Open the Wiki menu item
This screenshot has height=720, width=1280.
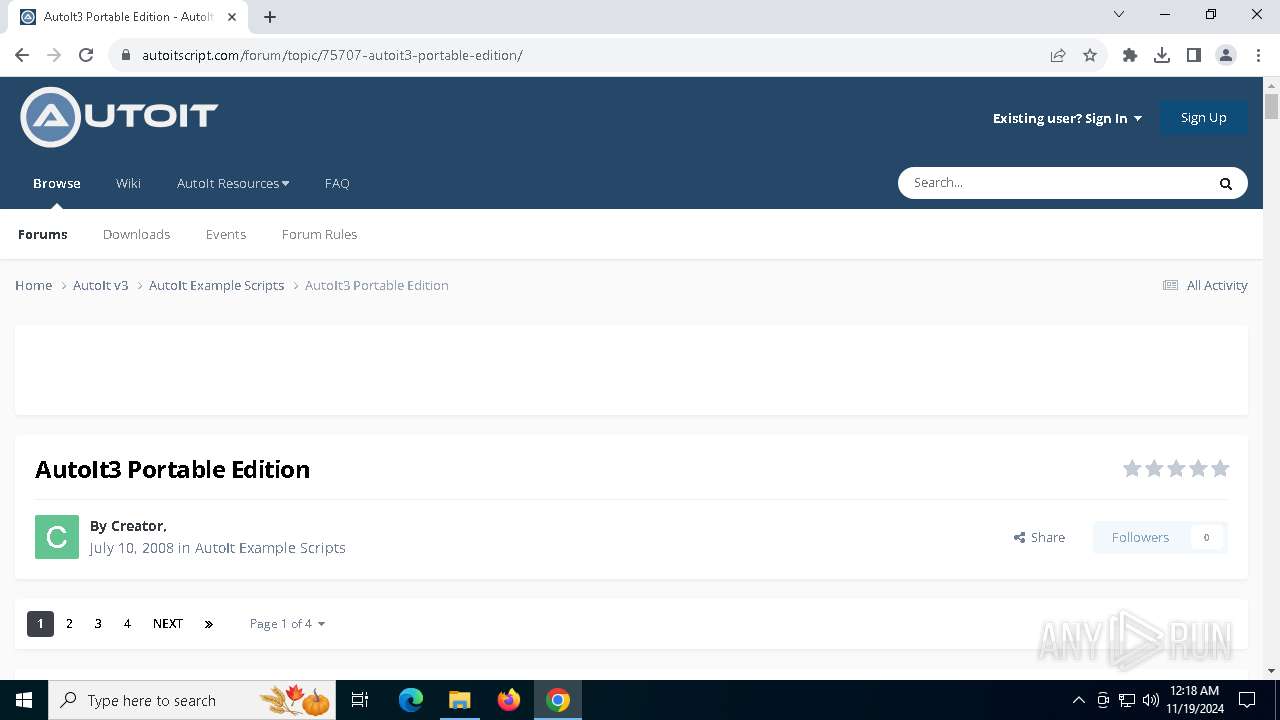(x=128, y=183)
